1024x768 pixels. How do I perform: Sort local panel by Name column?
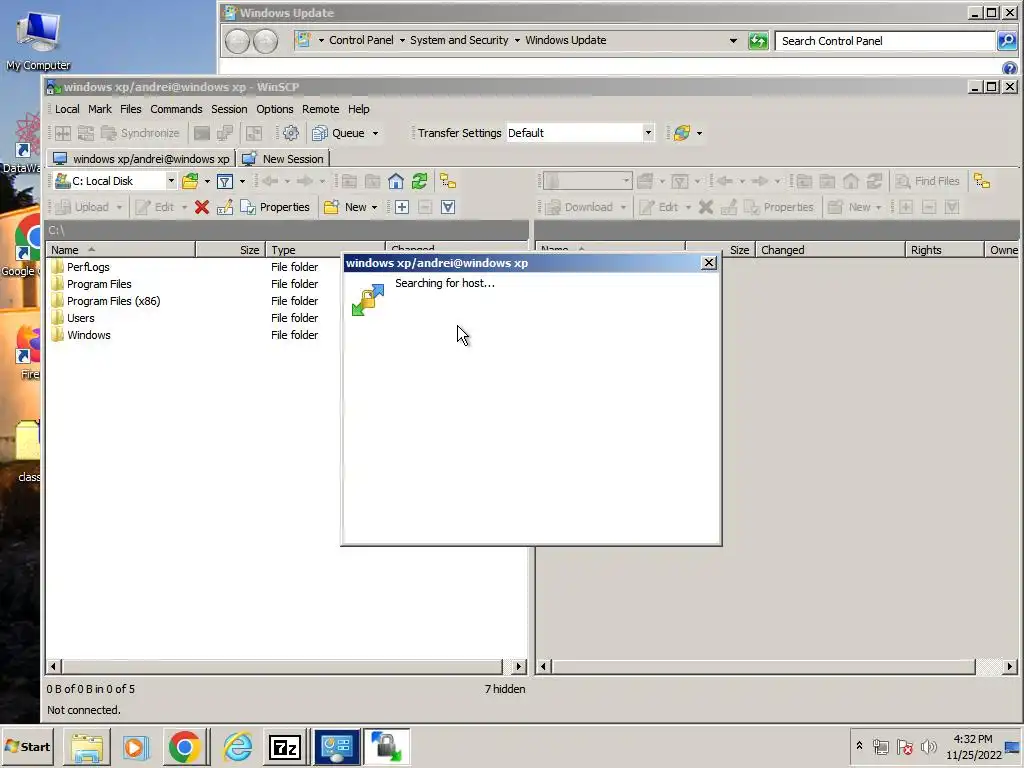121,249
